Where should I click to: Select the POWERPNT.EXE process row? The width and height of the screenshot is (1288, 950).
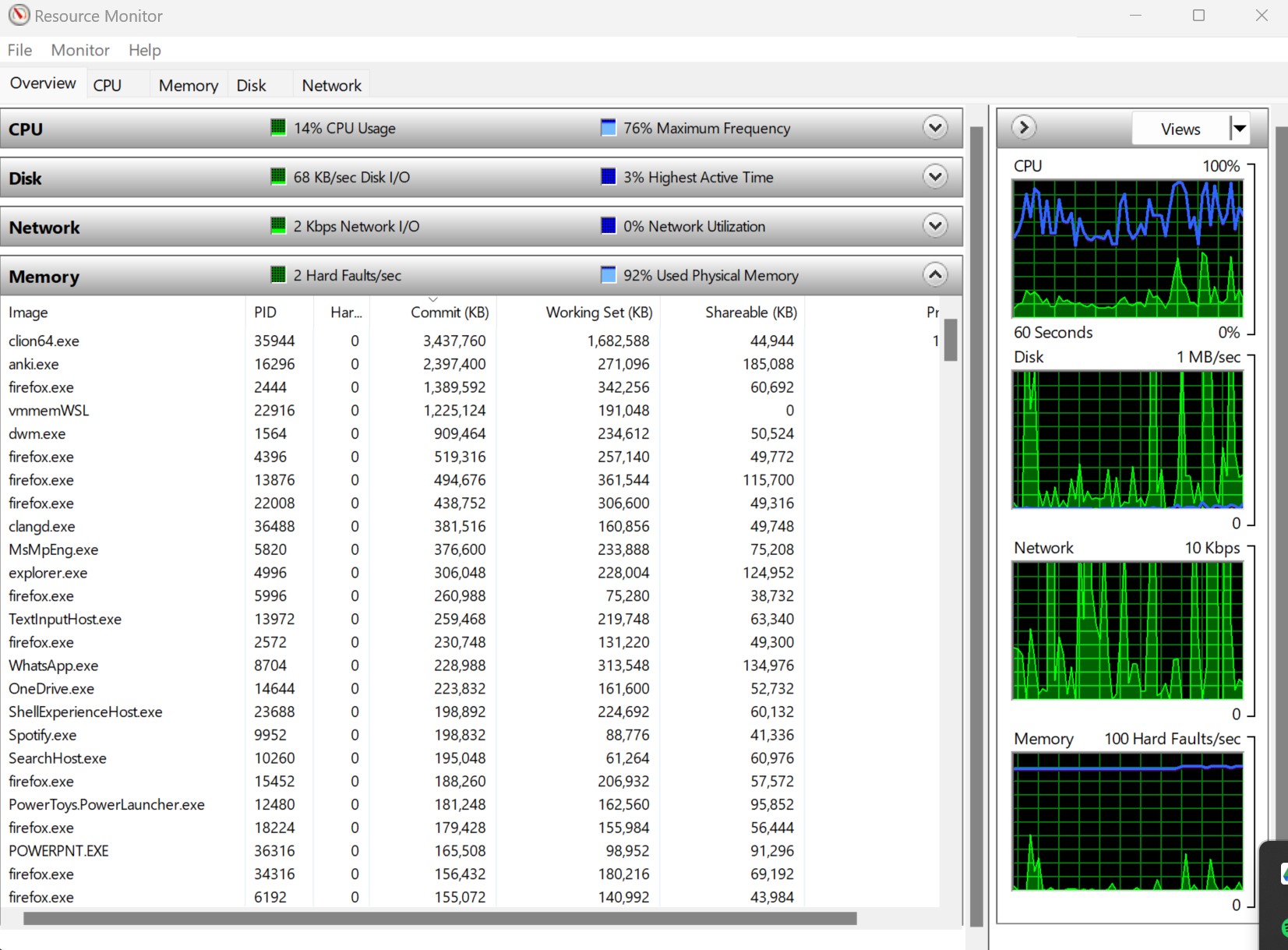pos(470,851)
